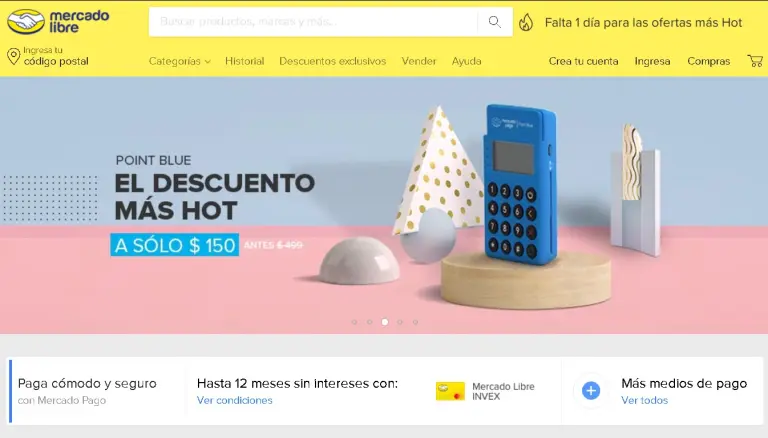
Task: Click the Point Blue discount banner
Action: pyautogui.click(x=384, y=205)
